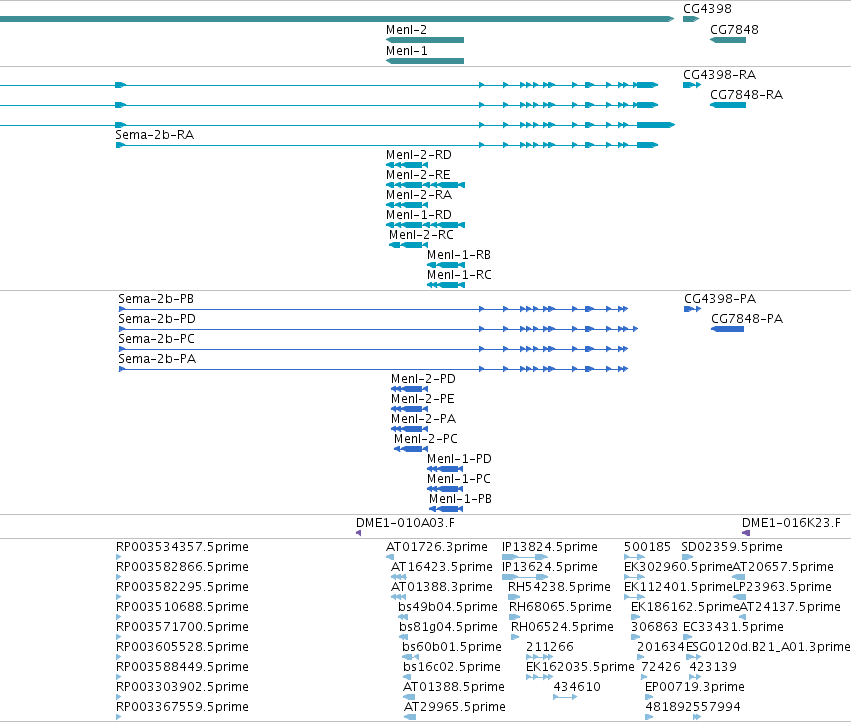Click EST bs16c02.5prime

tap(407, 677)
